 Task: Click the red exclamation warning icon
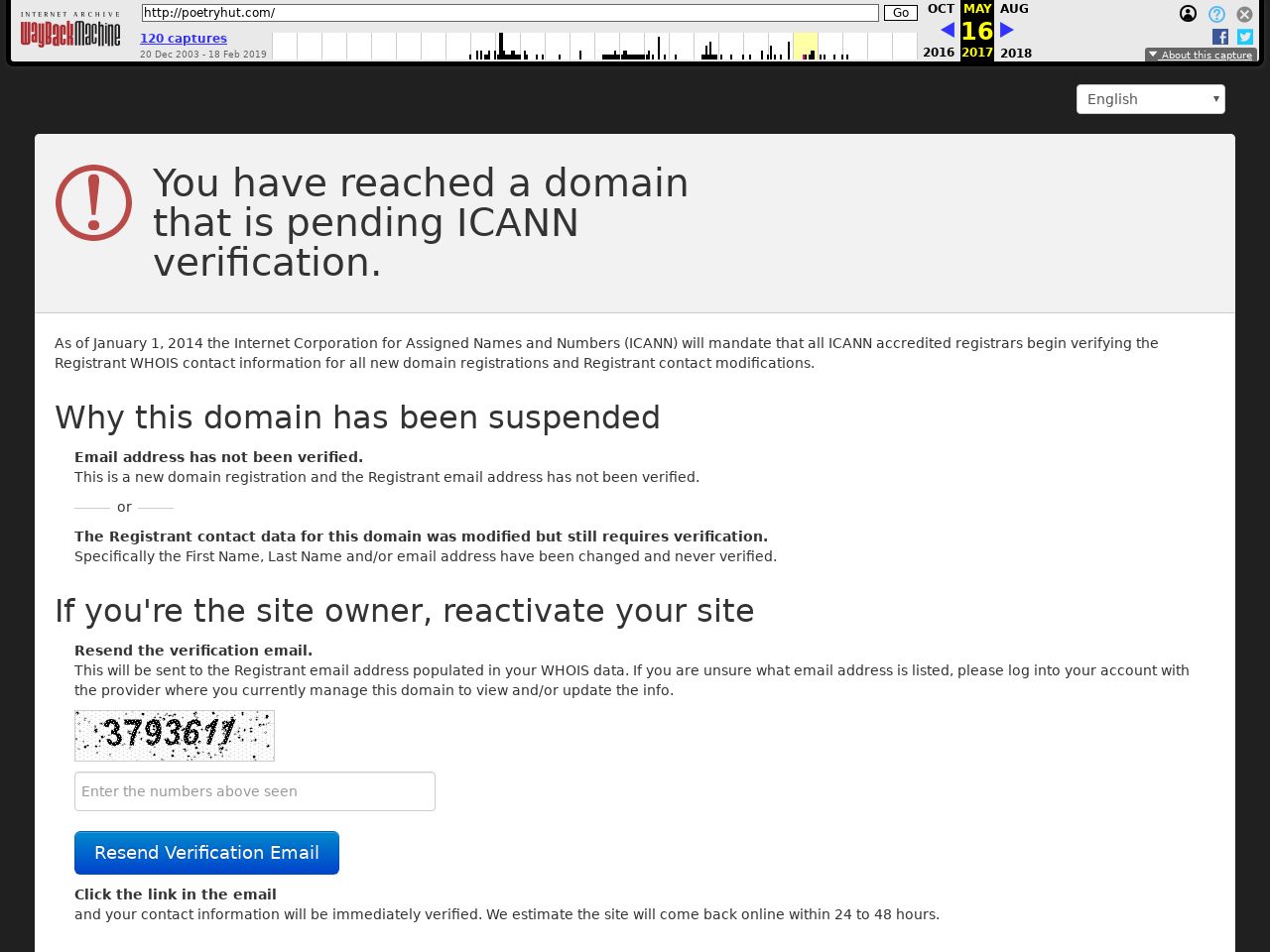coord(93,202)
